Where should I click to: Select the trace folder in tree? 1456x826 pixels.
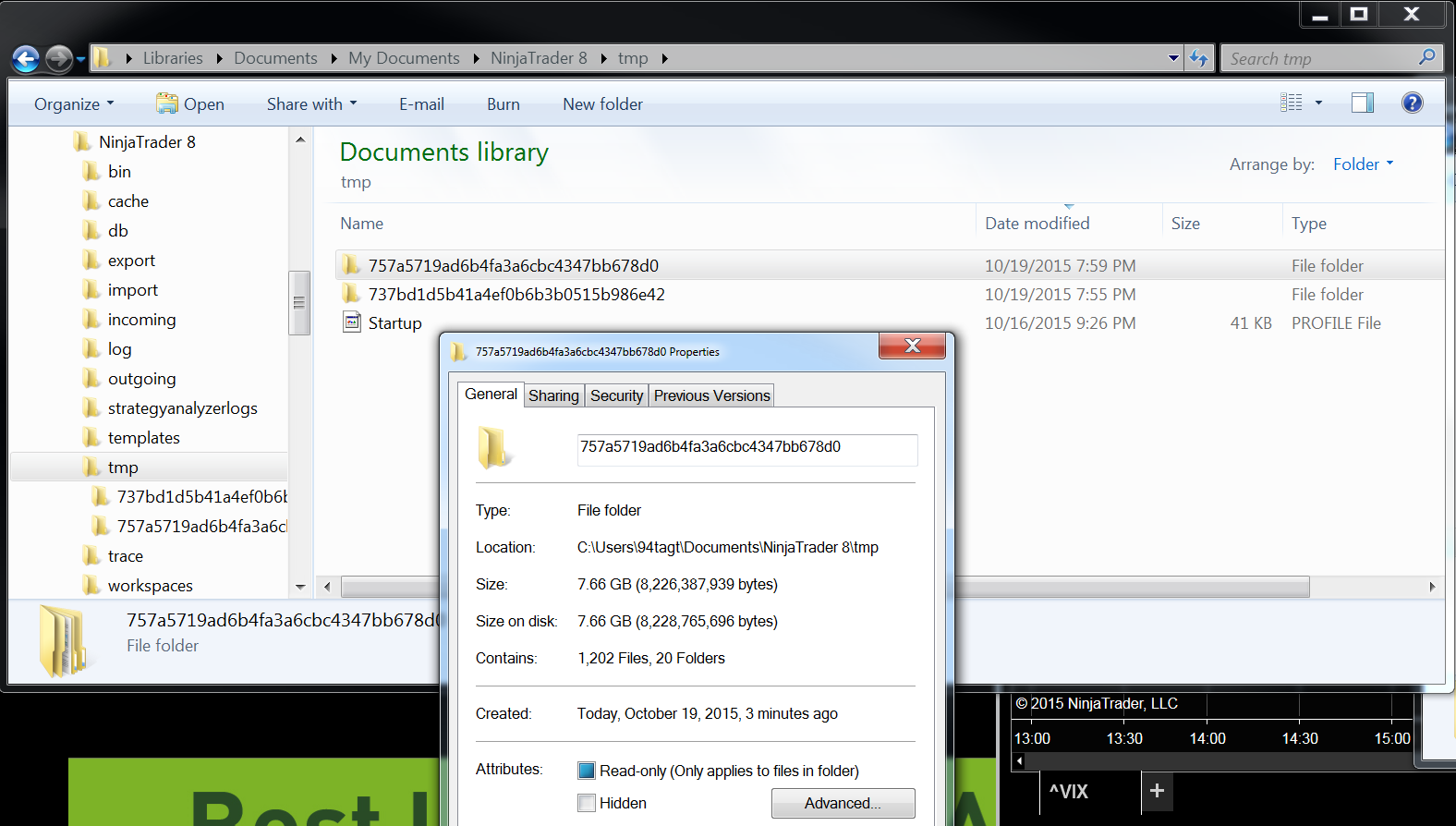tap(125, 556)
